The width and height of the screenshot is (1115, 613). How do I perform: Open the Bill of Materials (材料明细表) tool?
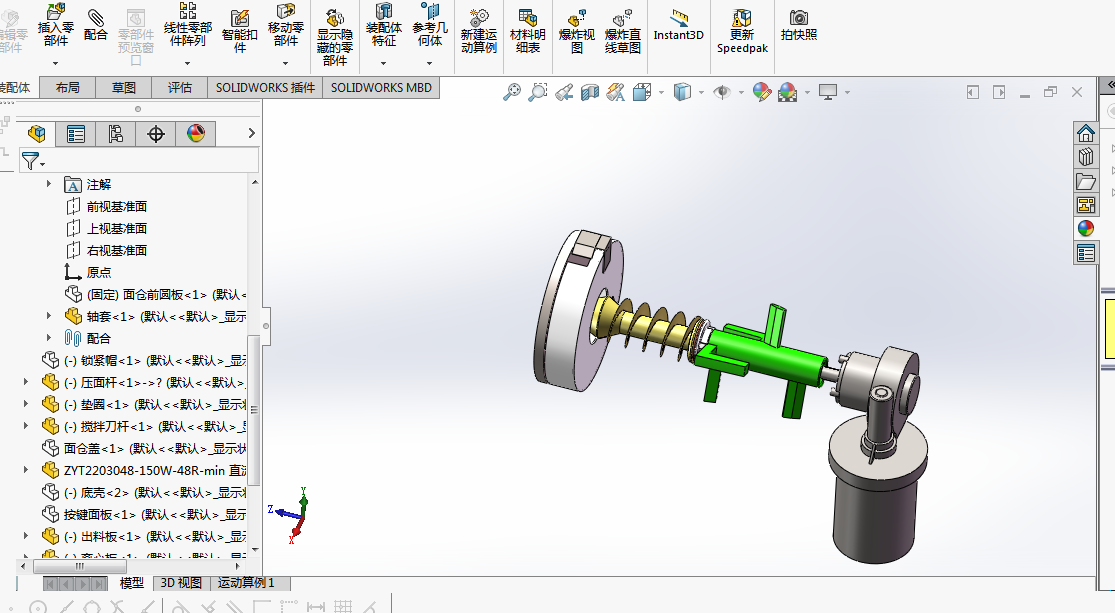coord(528,31)
